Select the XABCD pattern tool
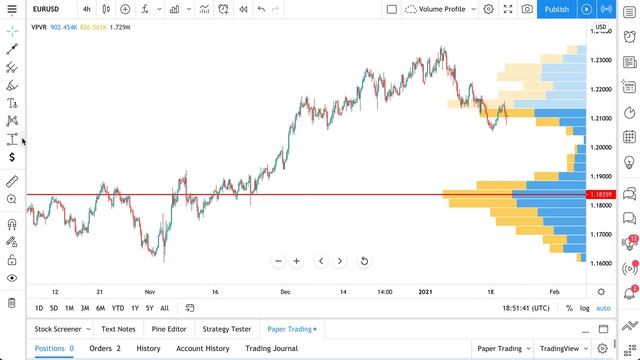 (x=12, y=121)
